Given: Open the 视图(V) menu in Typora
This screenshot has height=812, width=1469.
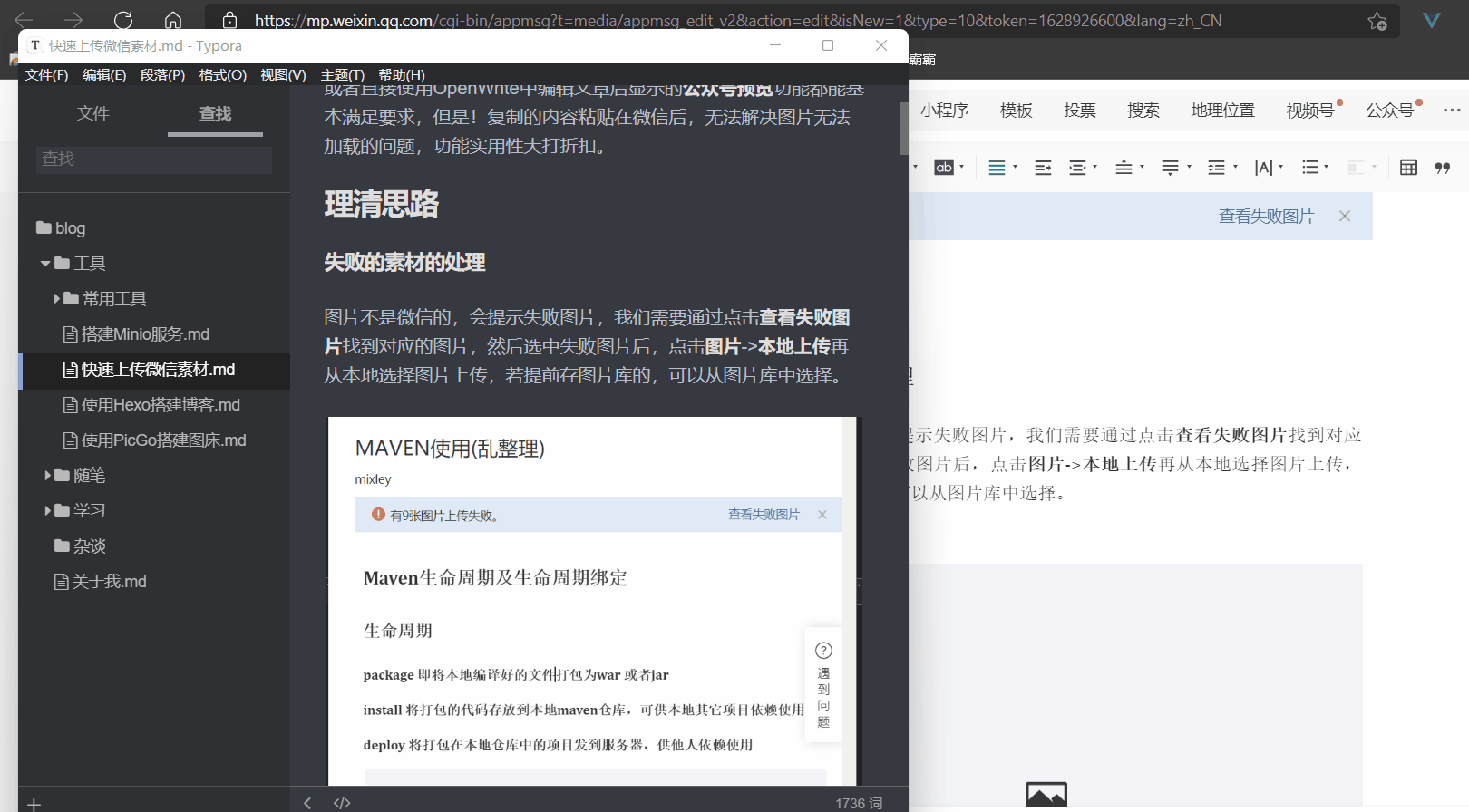Looking at the screenshot, I should click(x=283, y=74).
